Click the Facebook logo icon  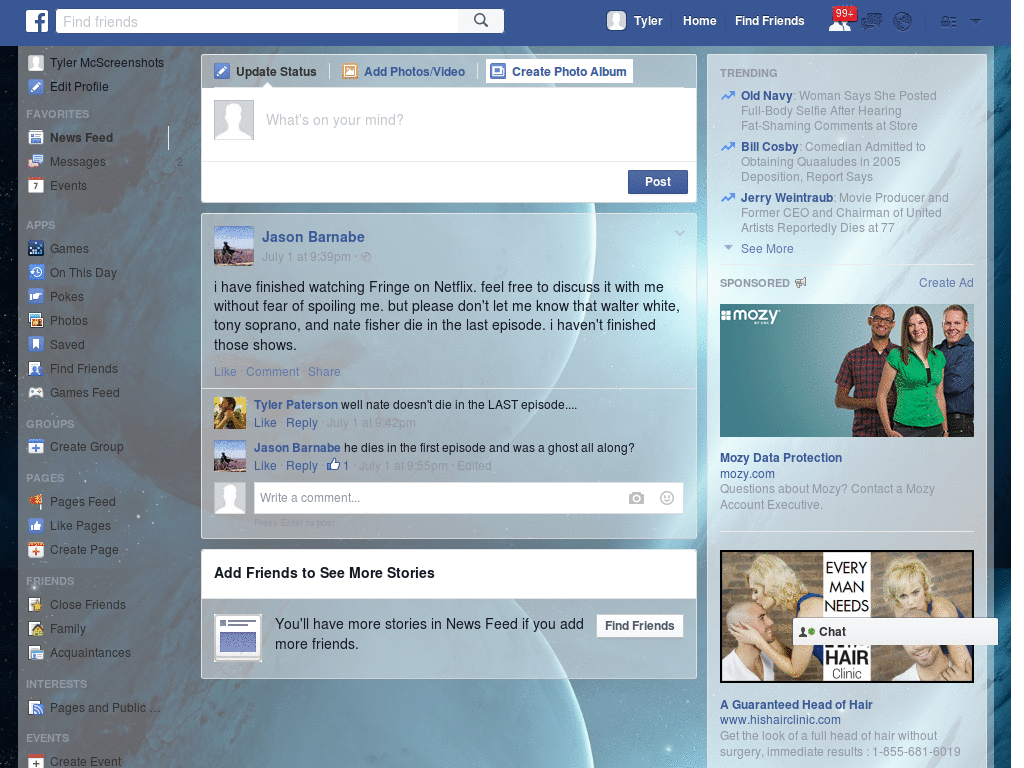[37, 21]
